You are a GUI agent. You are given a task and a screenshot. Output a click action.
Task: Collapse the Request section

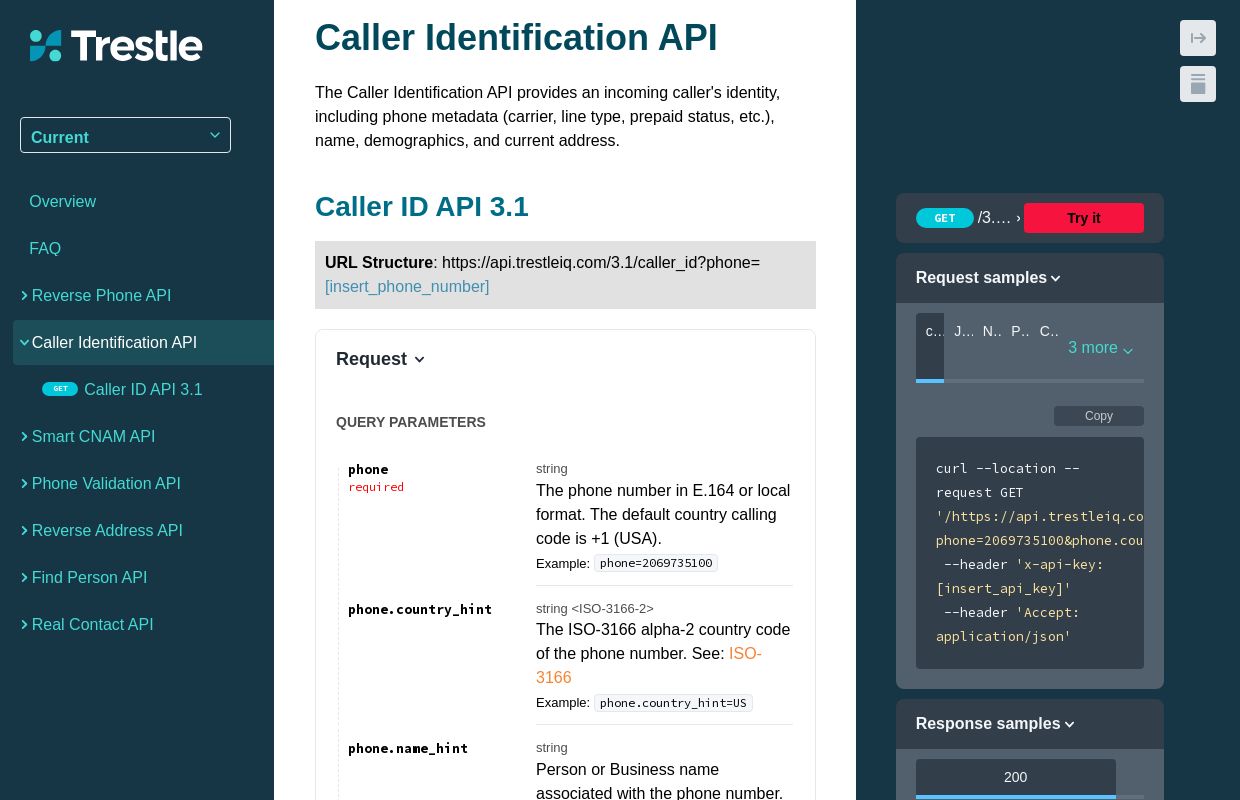[380, 359]
